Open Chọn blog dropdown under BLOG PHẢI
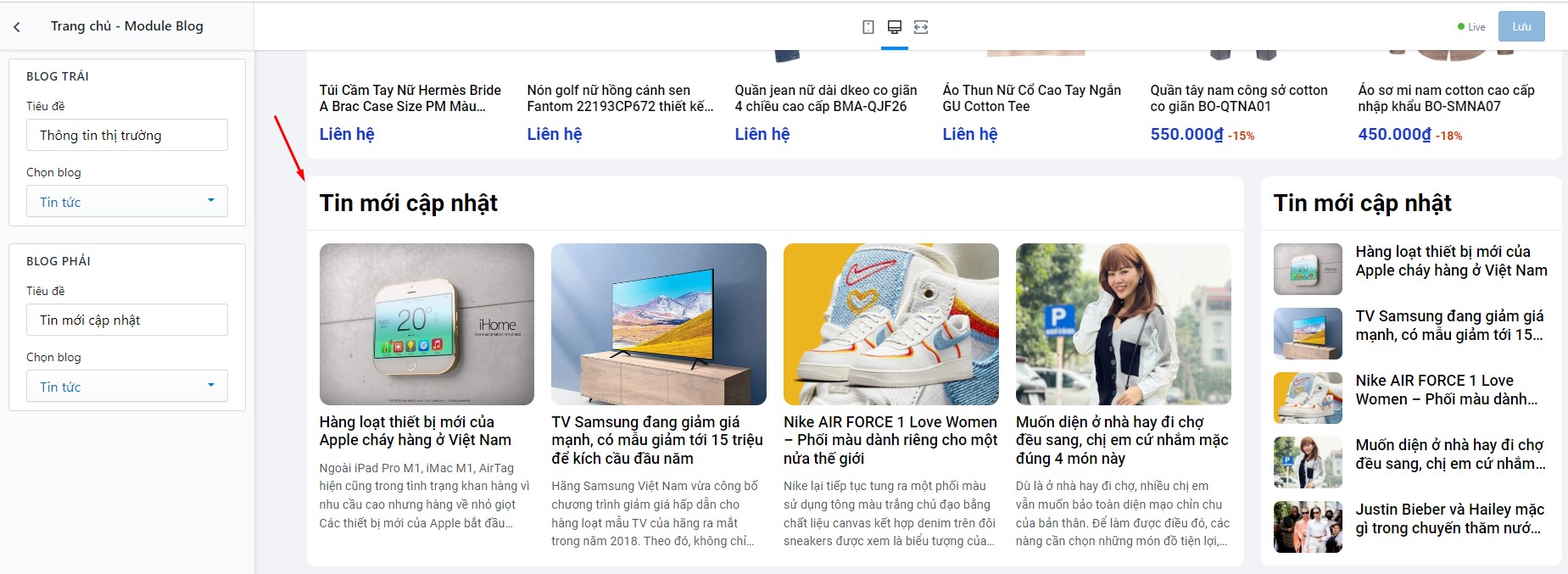The image size is (1568, 574). pos(127,386)
